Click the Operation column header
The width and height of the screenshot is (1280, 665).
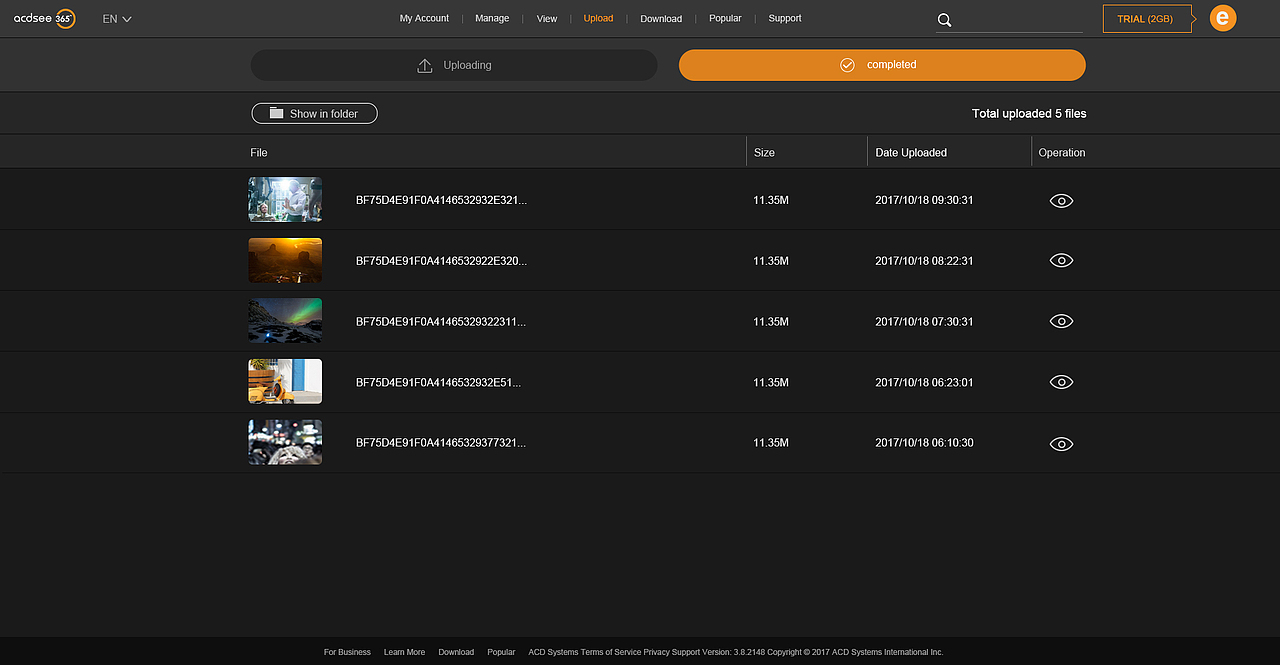(x=1062, y=153)
